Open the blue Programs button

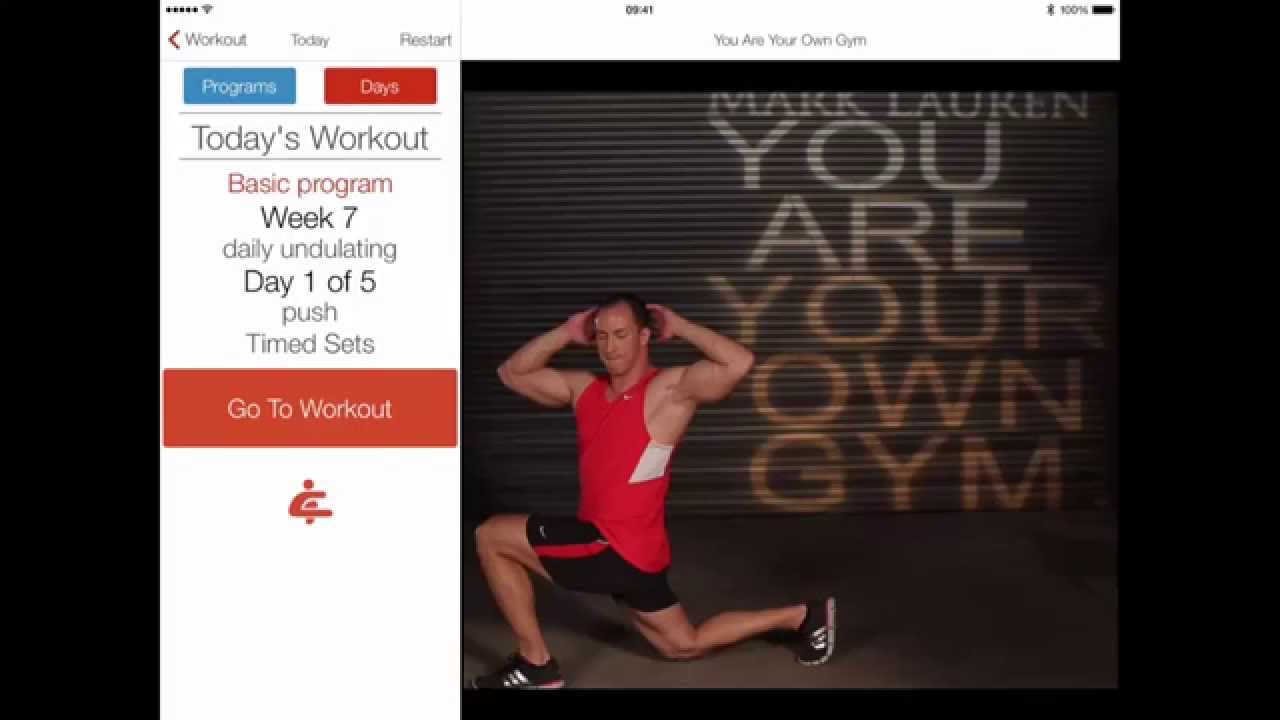[239, 86]
